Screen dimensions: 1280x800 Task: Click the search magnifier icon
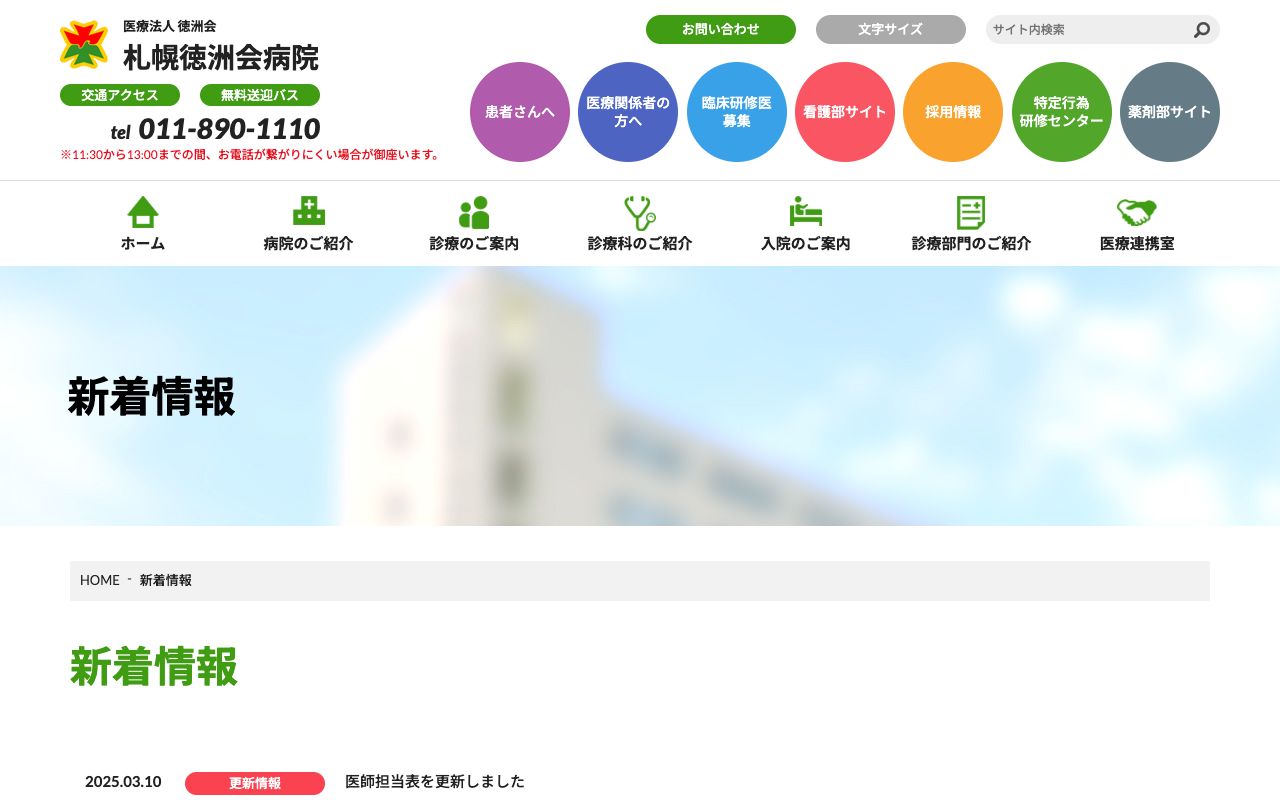click(x=1201, y=30)
